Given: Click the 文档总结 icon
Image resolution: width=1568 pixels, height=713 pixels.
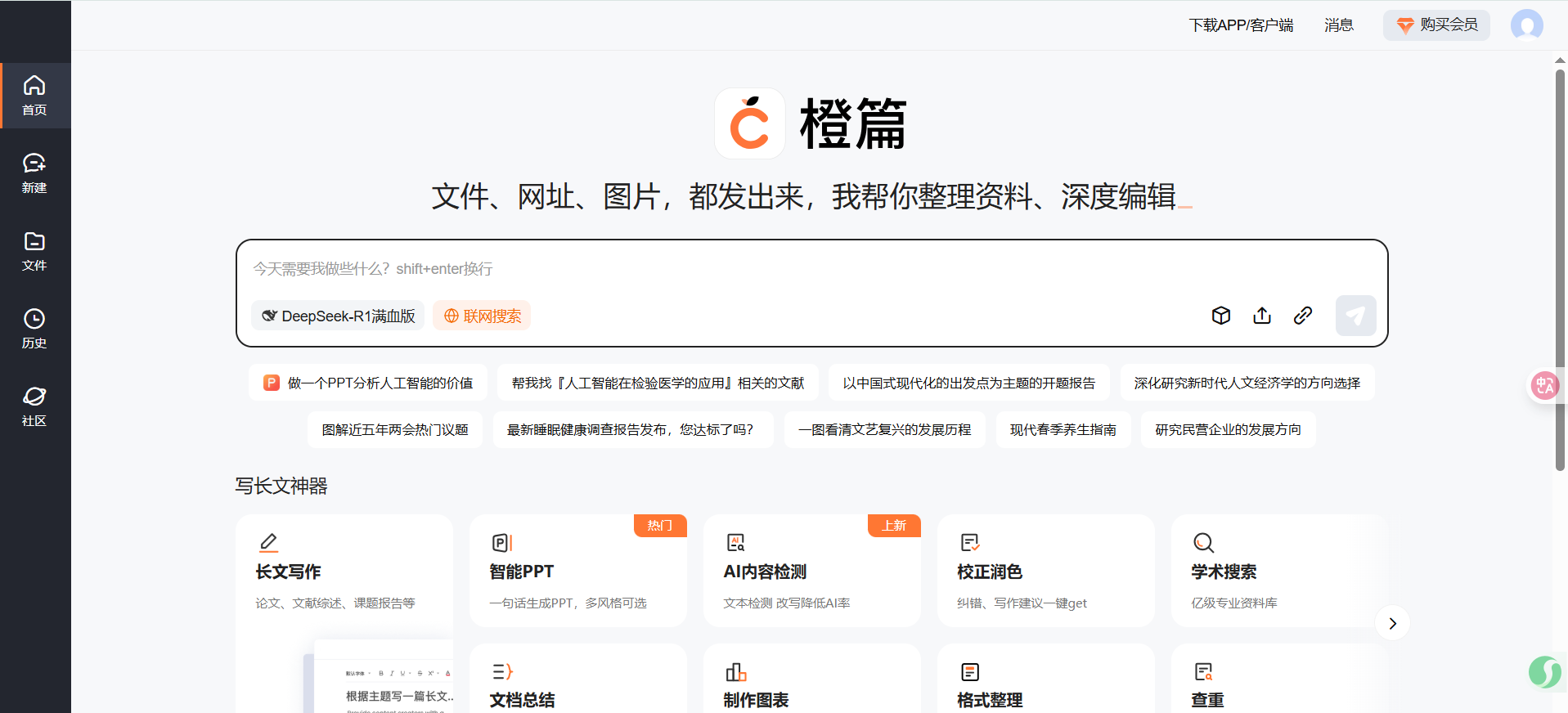Looking at the screenshot, I should [501, 672].
